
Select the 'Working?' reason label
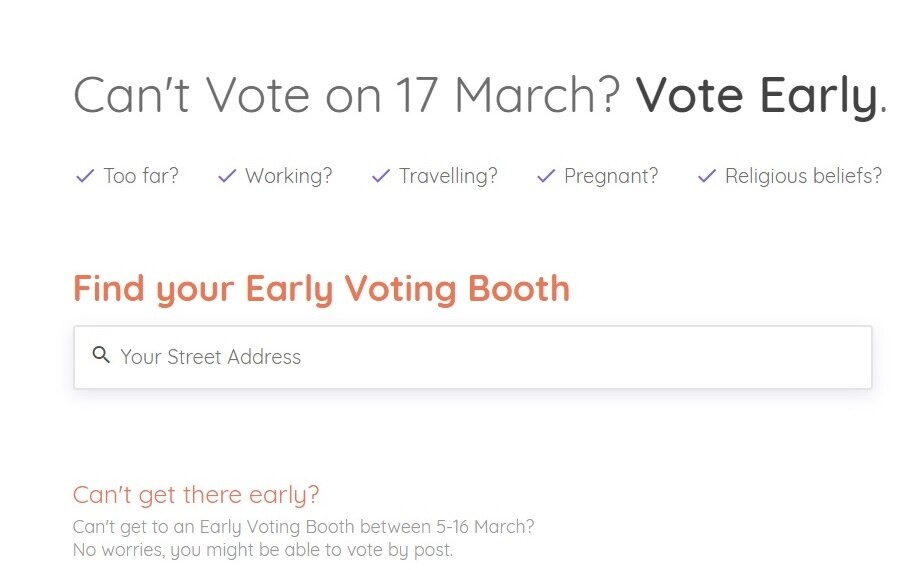(288, 176)
